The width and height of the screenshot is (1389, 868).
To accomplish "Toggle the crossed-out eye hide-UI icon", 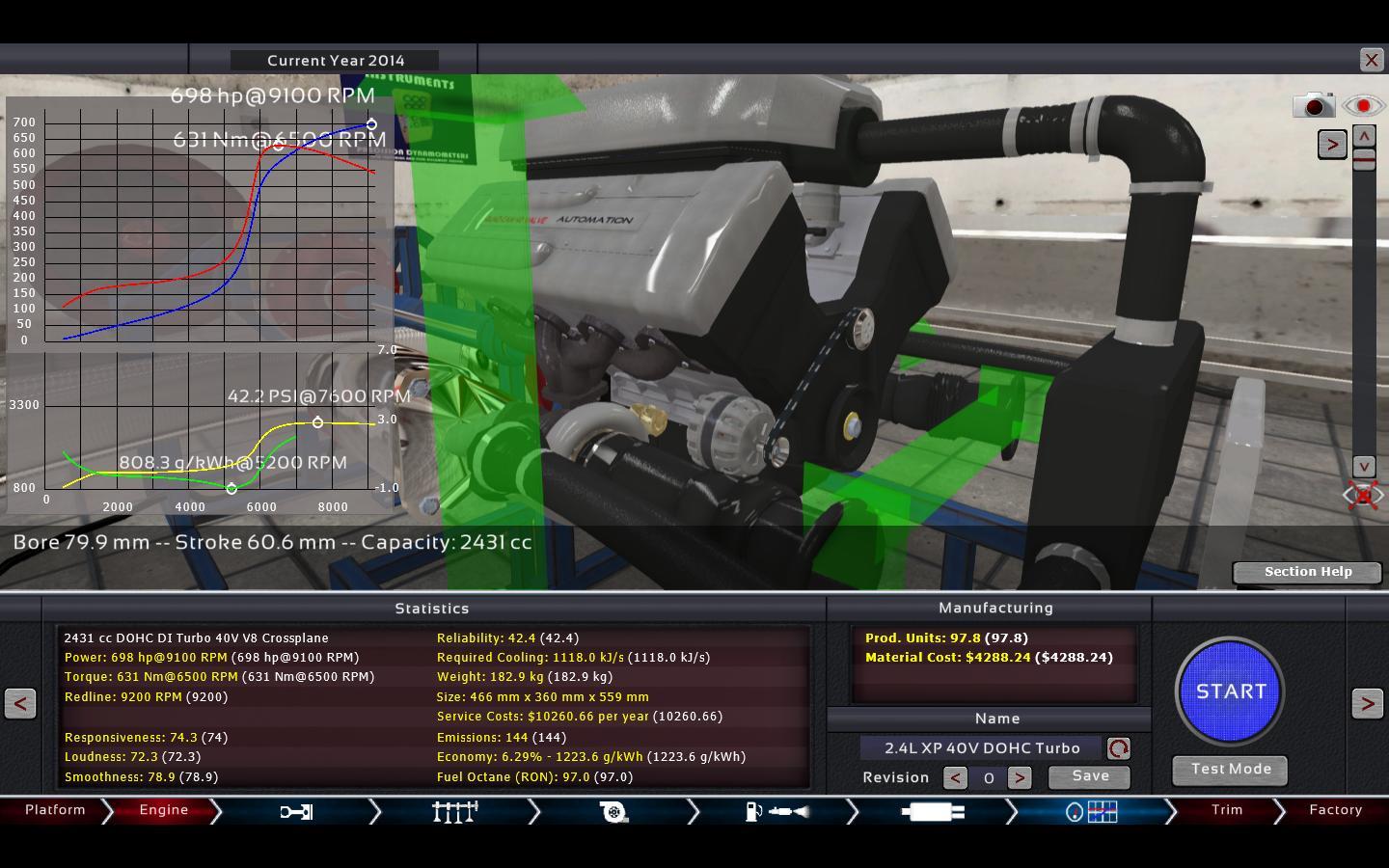I will click(x=1362, y=496).
